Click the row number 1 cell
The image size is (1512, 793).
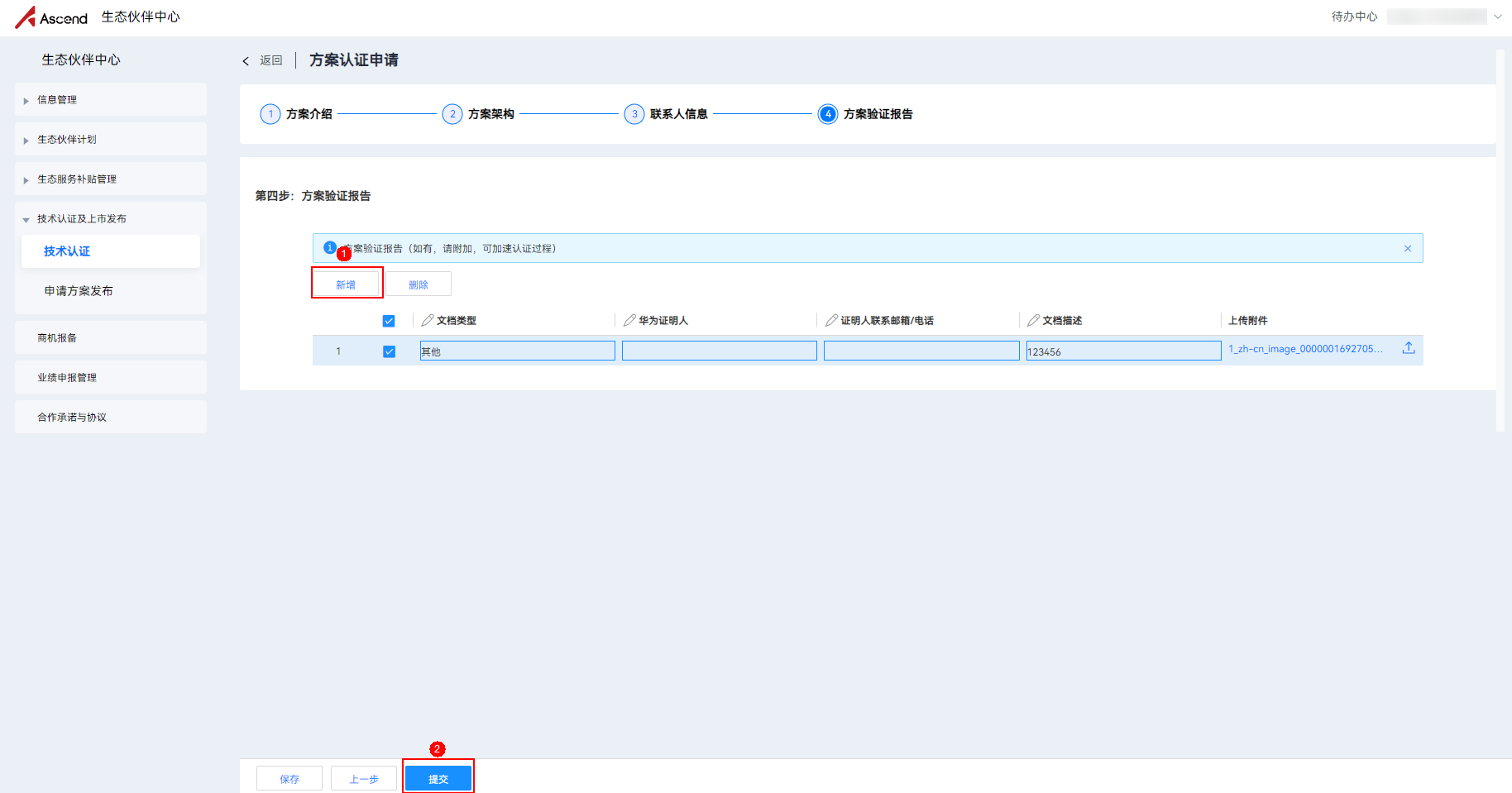coord(338,351)
